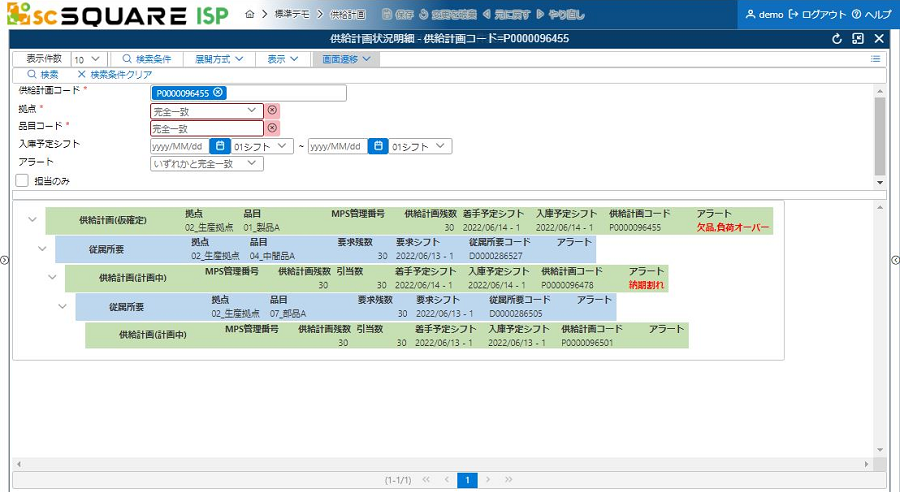The width and height of the screenshot is (900, 492).
Task: Maximize dialog with the expand window icon
Action: 858,38
